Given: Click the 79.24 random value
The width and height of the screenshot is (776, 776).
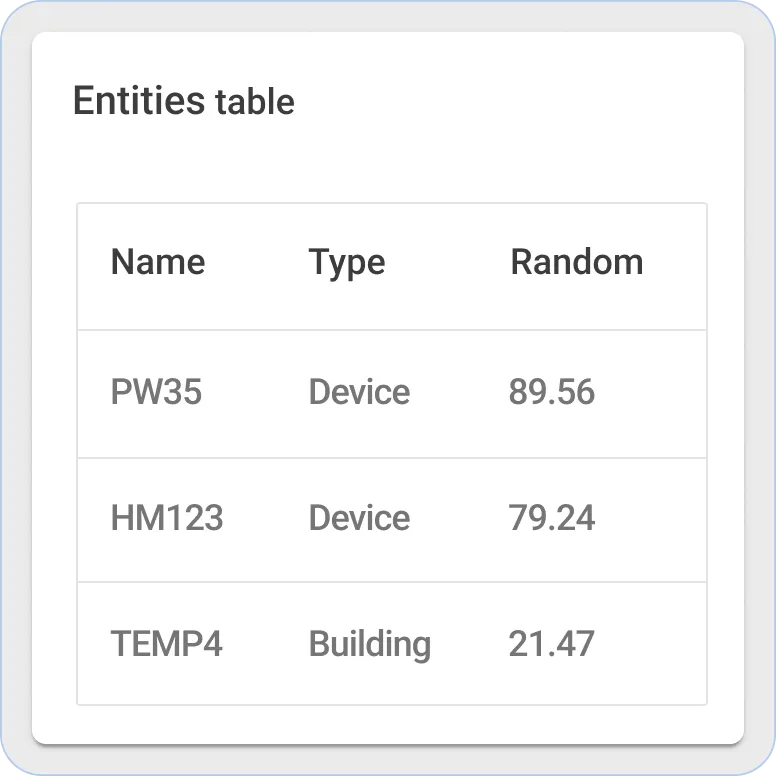Looking at the screenshot, I should pos(551,518).
